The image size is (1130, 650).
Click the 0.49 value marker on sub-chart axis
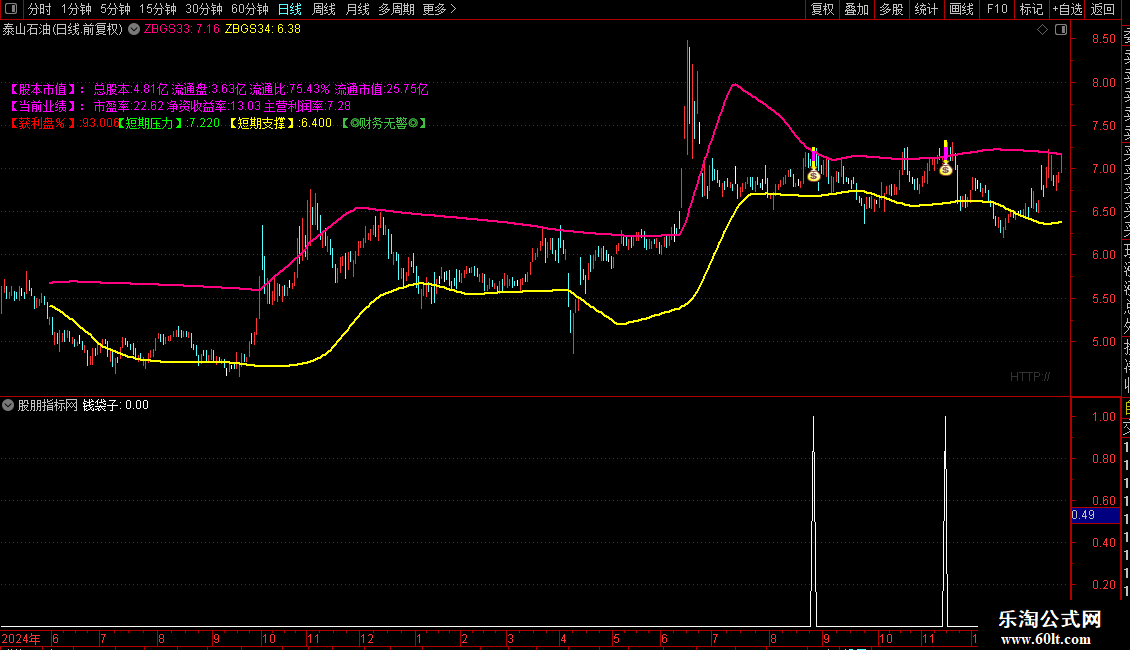coord(1095,515)
